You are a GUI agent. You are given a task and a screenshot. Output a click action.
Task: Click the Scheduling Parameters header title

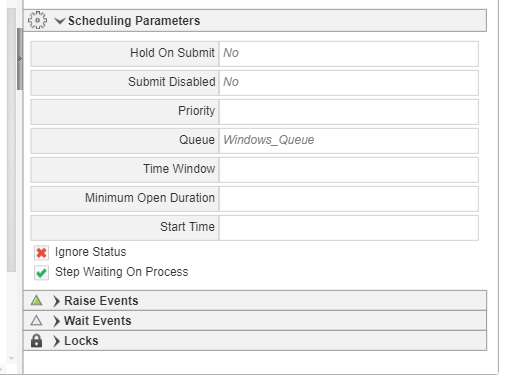click(x=134, y=21)
